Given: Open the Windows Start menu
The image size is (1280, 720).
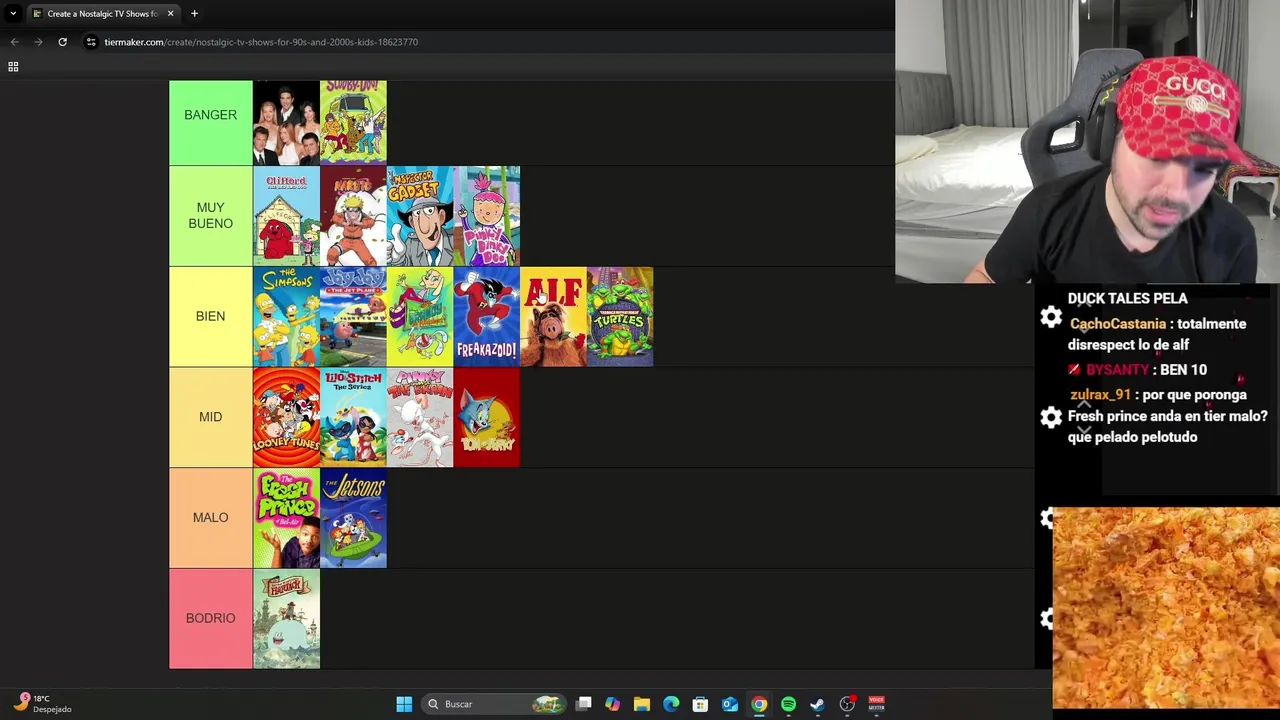Looking at the screenshot, I should tap(404, 704).
